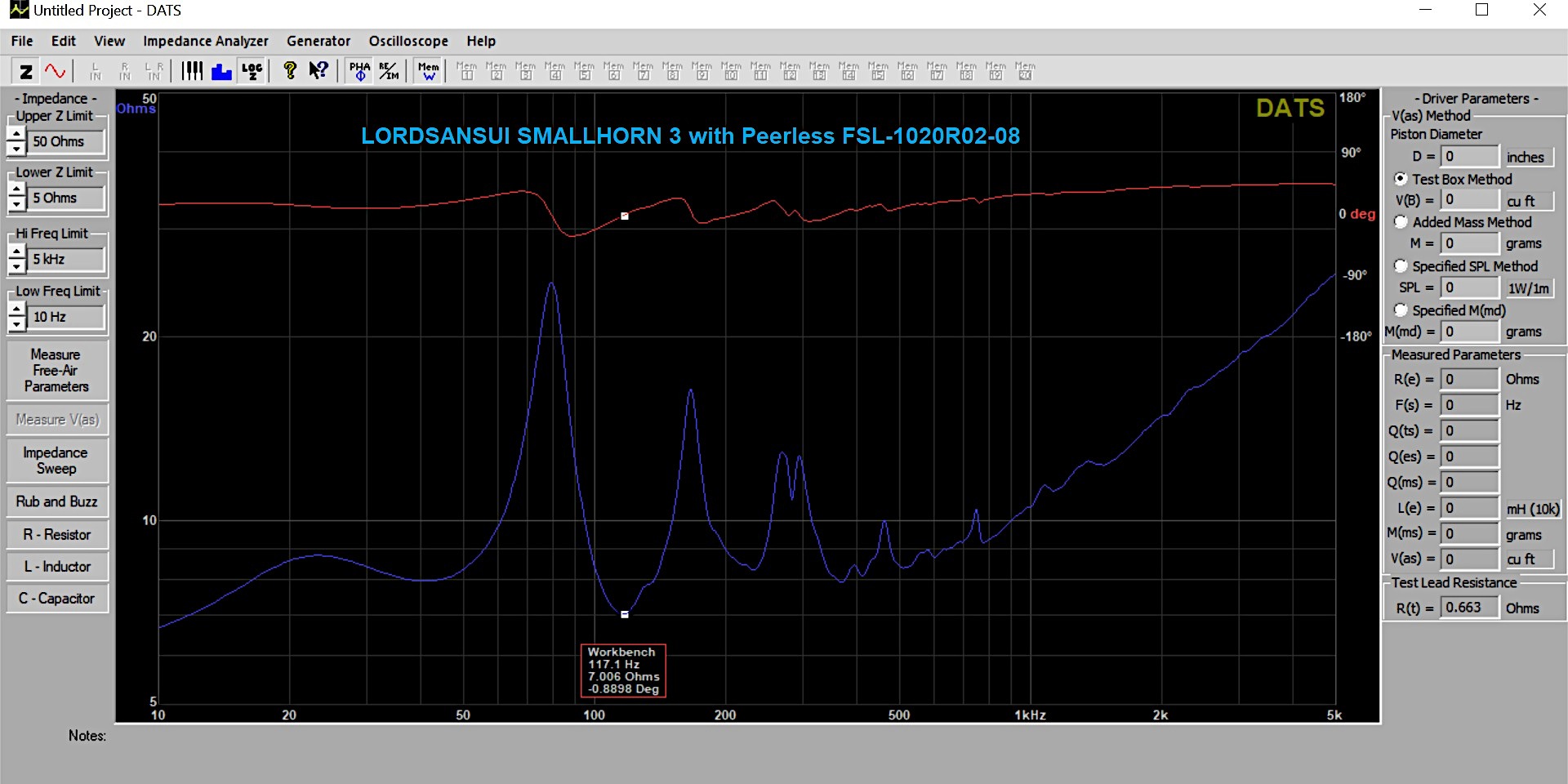Click the R IN right input icon
This screenshot has width=1568, height=784.
(125, 71)
